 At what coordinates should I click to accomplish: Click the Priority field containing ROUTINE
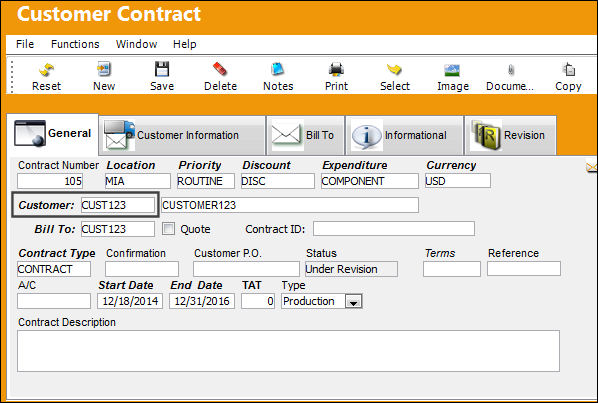[x=206, y=181]
